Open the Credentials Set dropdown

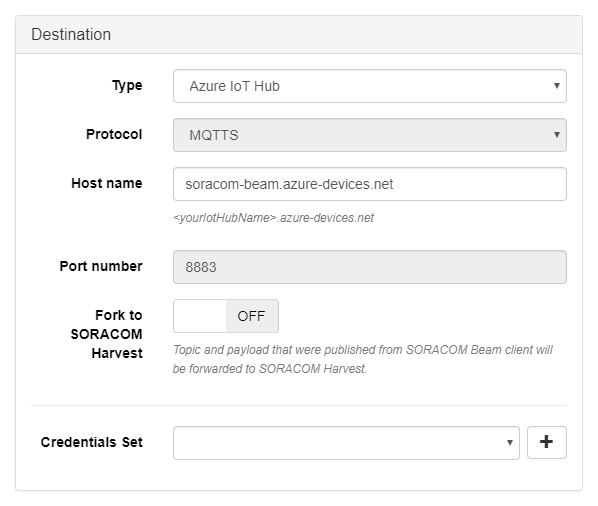pos(346,443)
